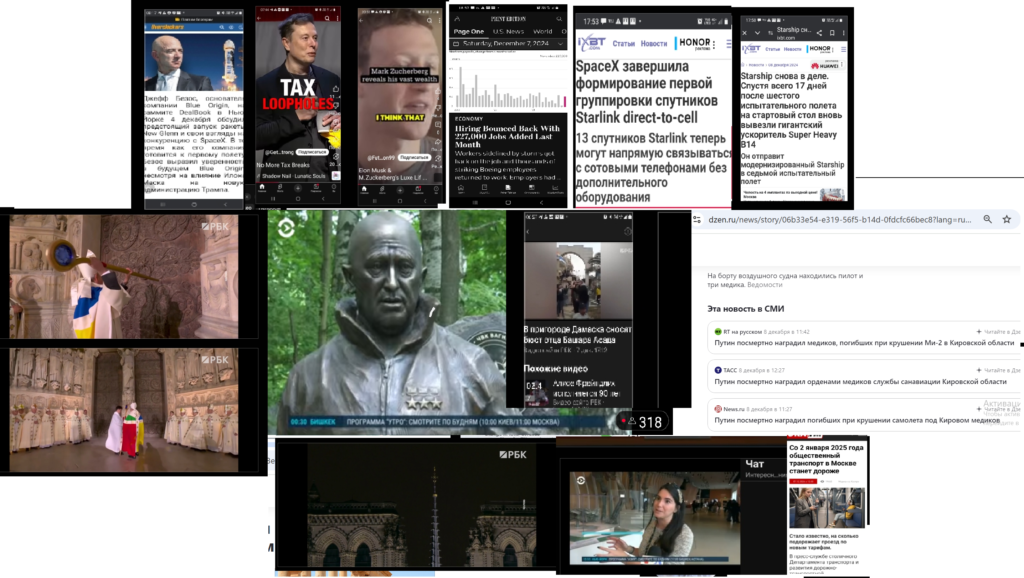Subscribe to channel in Tax Loopholes video
The height and width of the screenshot is (578, 1024).
312,152
